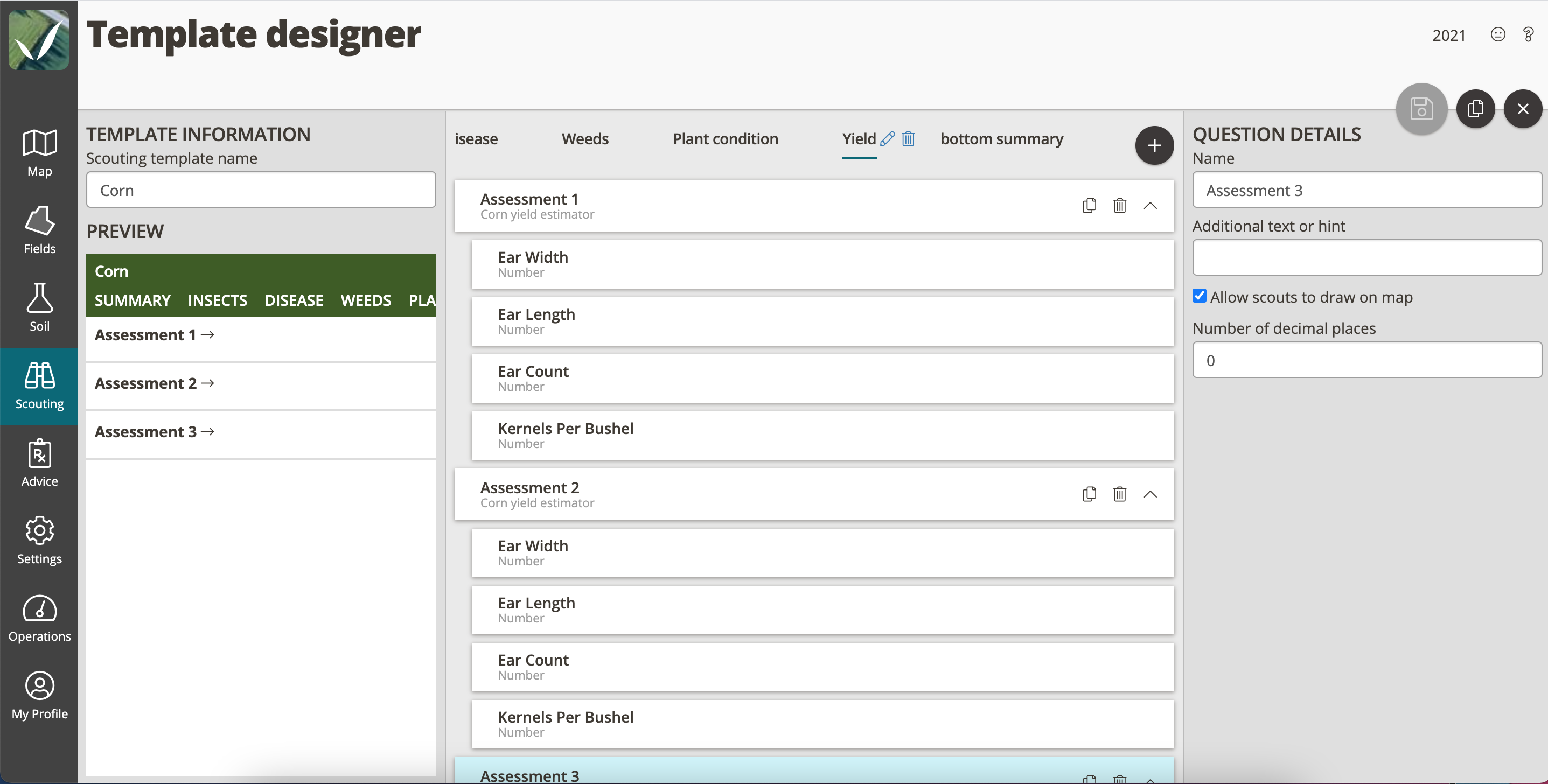
Task: Click the Corn title in preview header
Action: click(111, 271)
